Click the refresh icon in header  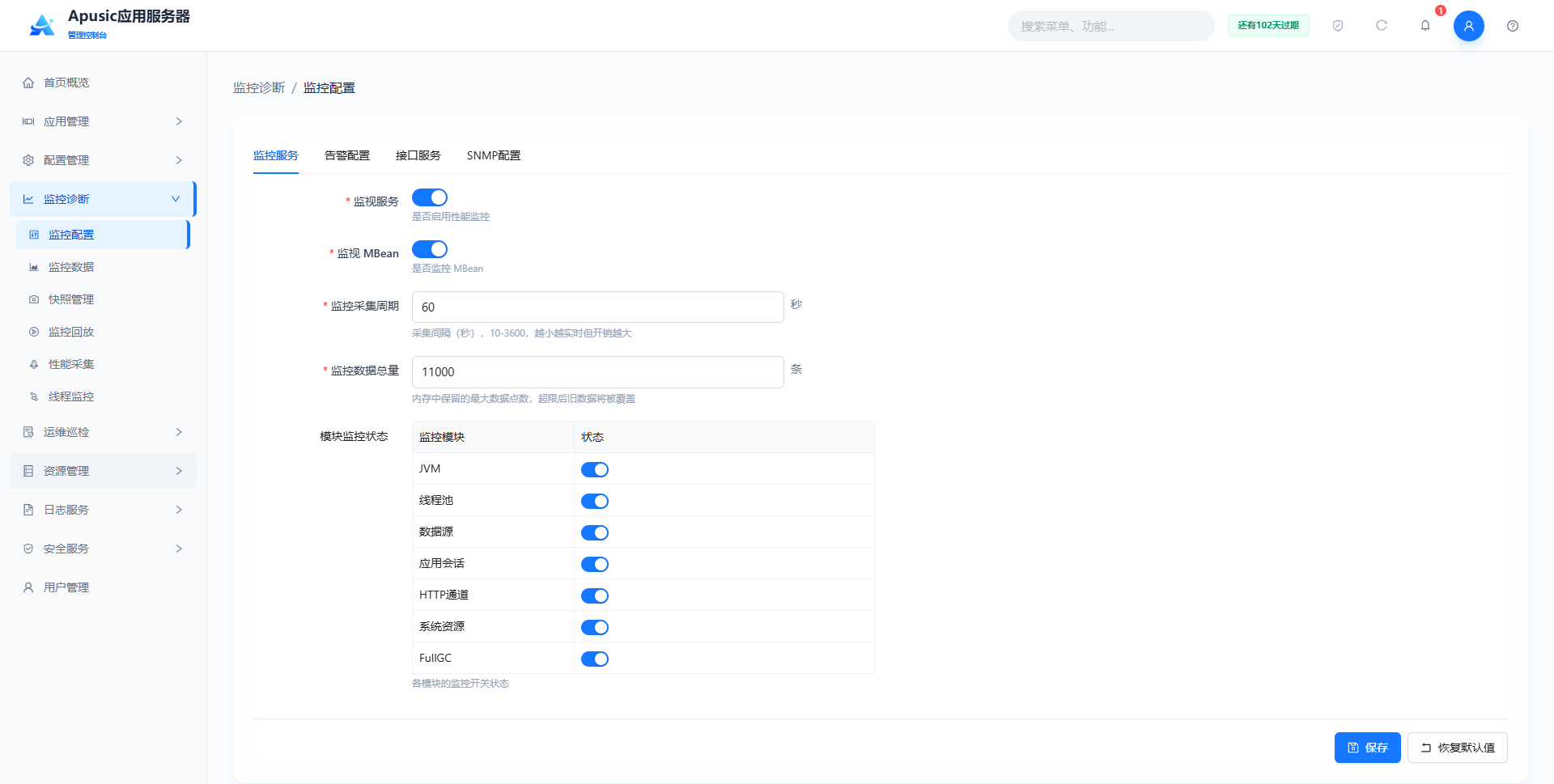[x=1382, y=26]
